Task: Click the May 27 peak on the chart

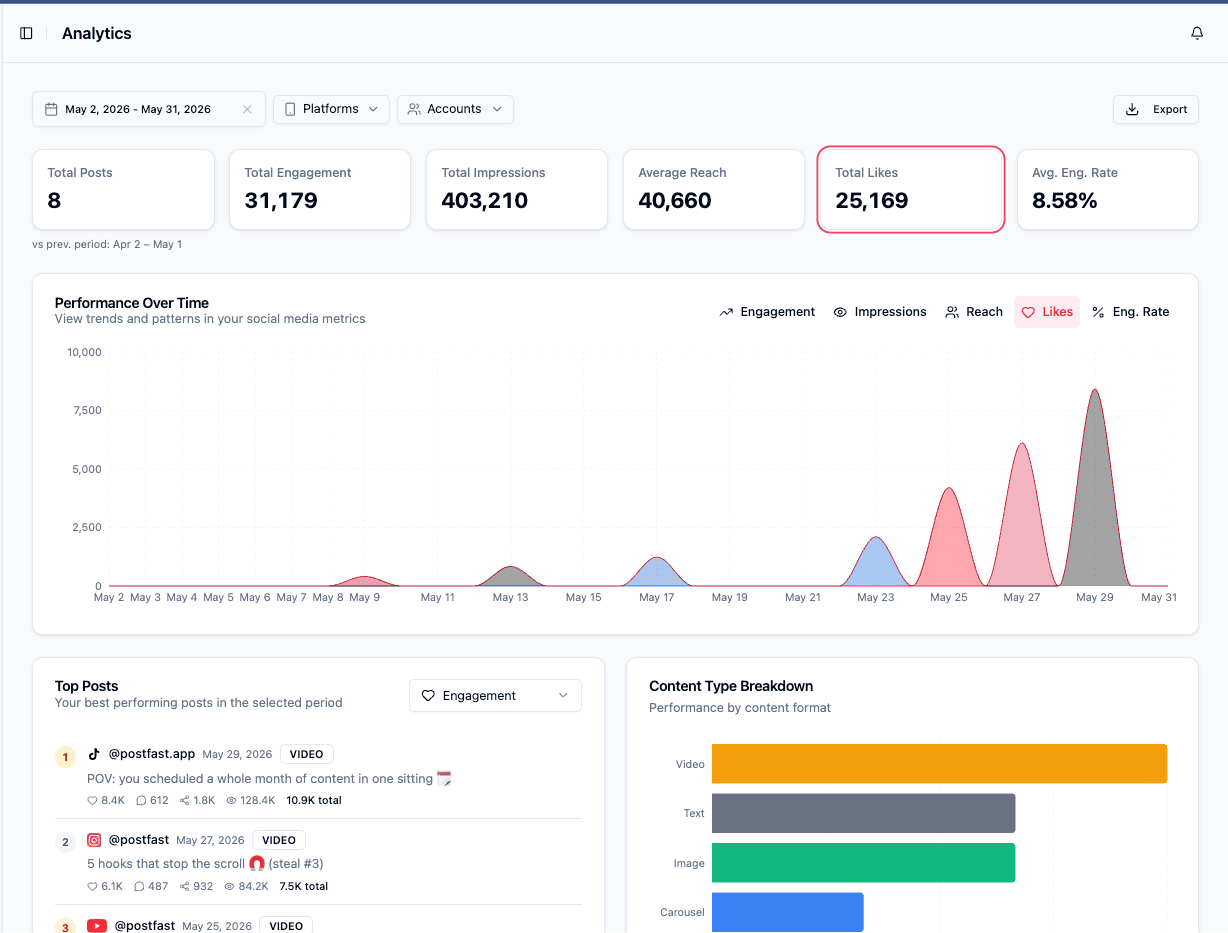Action: click(x=1022, y=444)
